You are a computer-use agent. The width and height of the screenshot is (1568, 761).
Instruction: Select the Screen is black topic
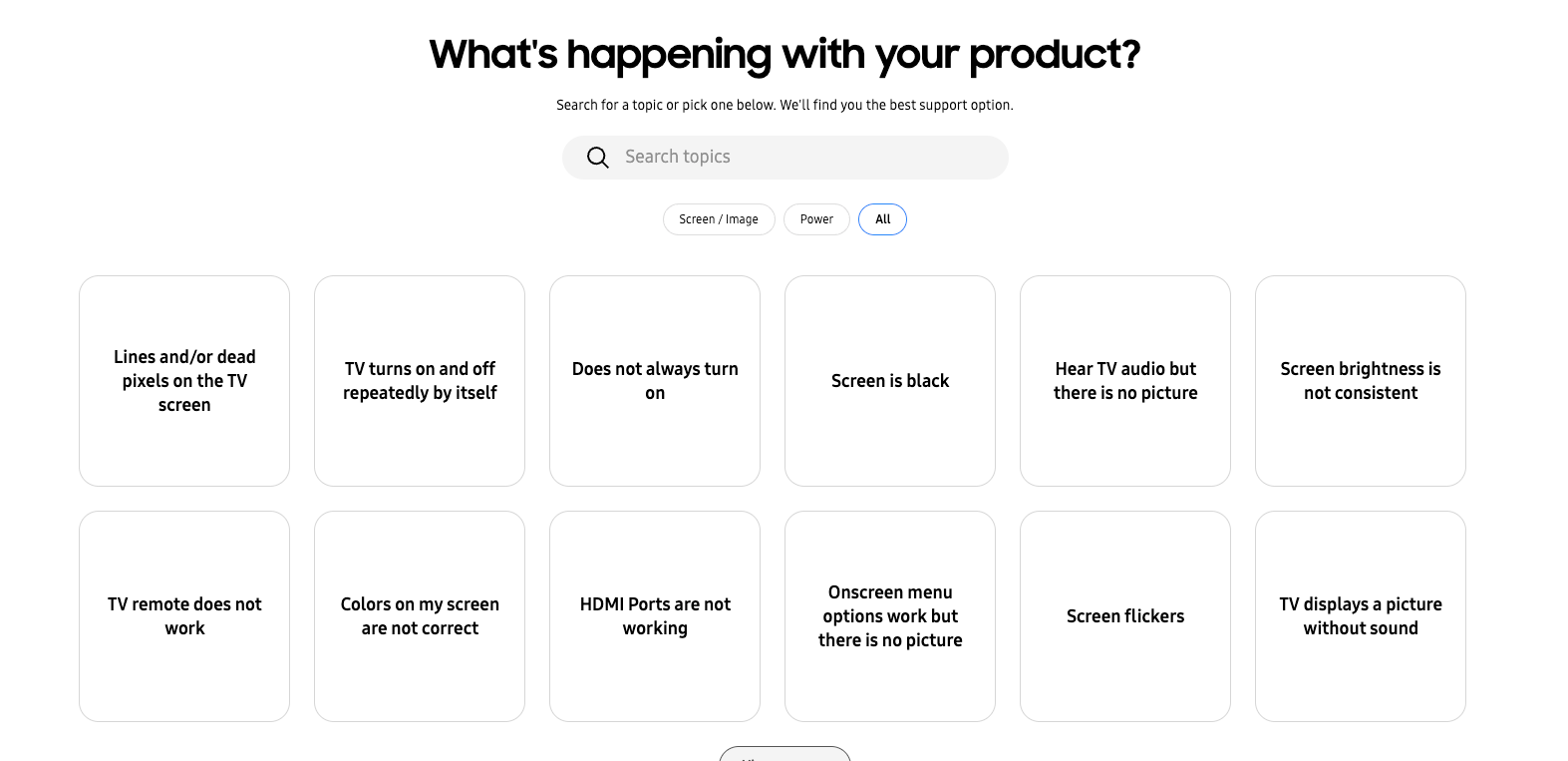[x=890, y=381]
